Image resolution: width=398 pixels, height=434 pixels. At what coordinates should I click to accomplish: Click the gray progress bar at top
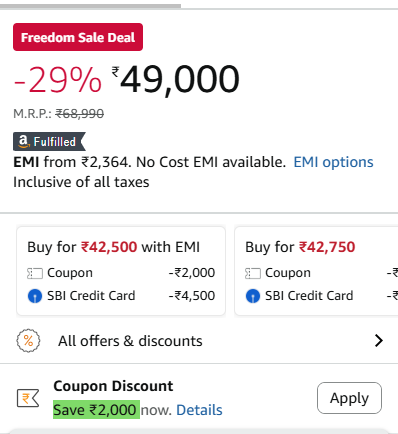pyautogui.click(x=90, y=6)
